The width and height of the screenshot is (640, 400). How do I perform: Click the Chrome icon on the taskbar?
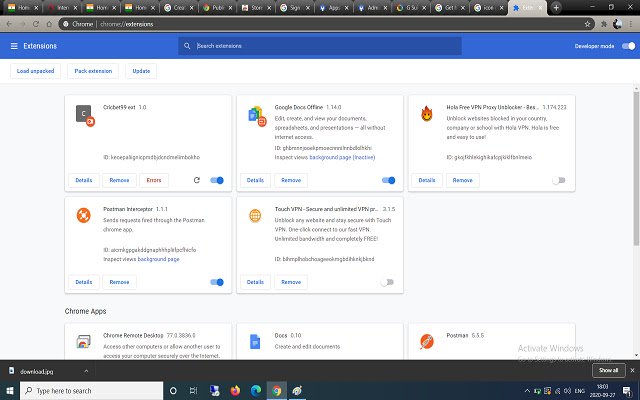pos(277,391)
